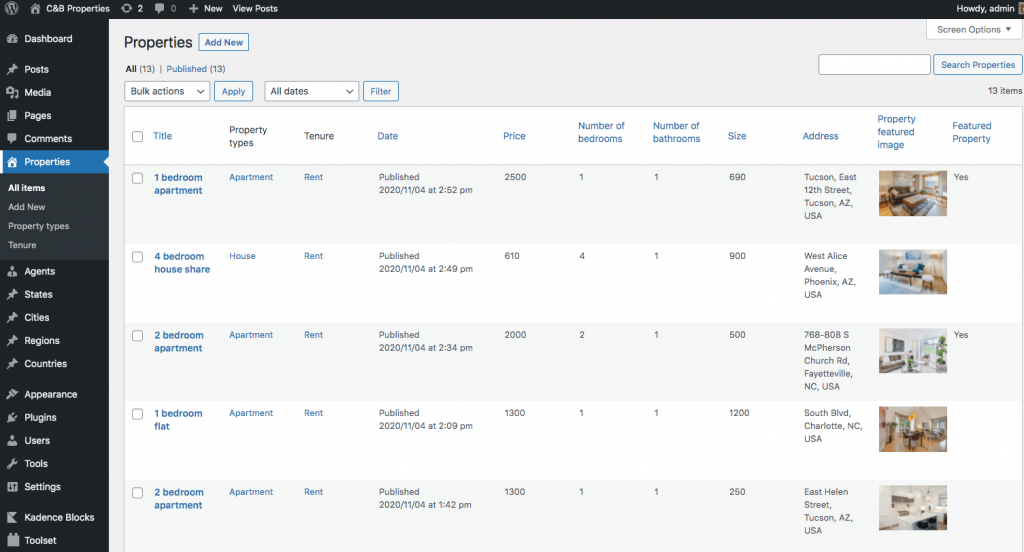Click the Cities pin icon

coord(12,317)
